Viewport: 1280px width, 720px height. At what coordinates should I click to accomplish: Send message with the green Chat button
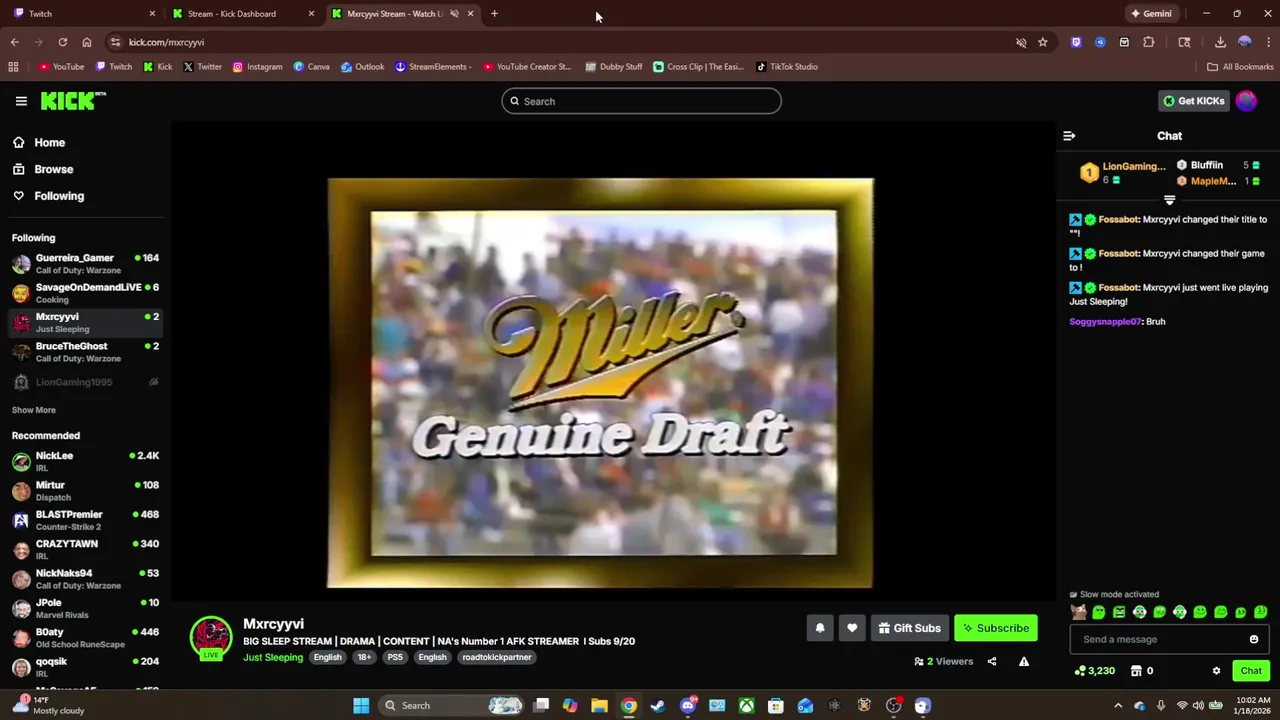point(1251,671)
